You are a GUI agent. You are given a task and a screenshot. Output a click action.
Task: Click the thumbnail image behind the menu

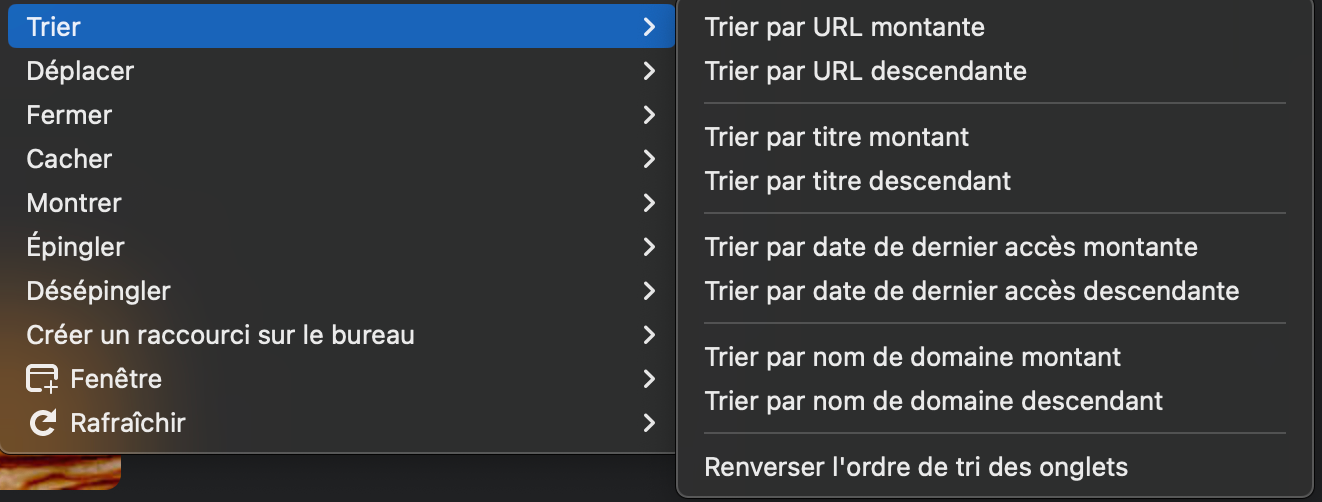click(x=60, y=472)
